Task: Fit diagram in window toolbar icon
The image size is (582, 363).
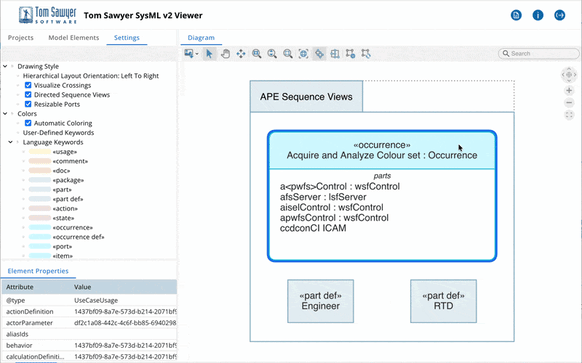Action: 303,54
